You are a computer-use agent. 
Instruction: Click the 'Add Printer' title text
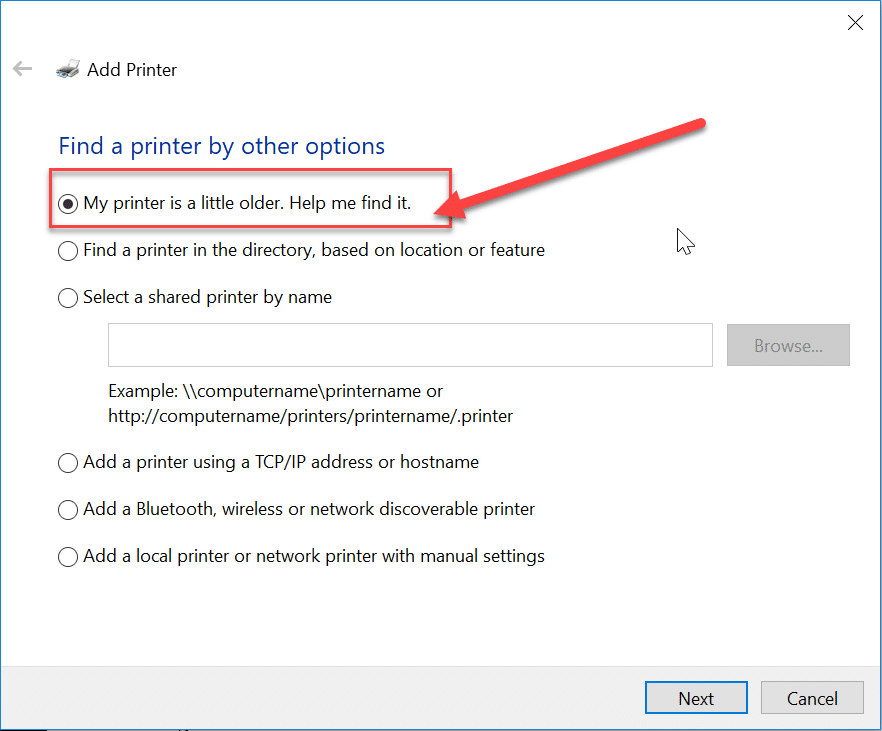pyautogui.click(x=132, y=70)
